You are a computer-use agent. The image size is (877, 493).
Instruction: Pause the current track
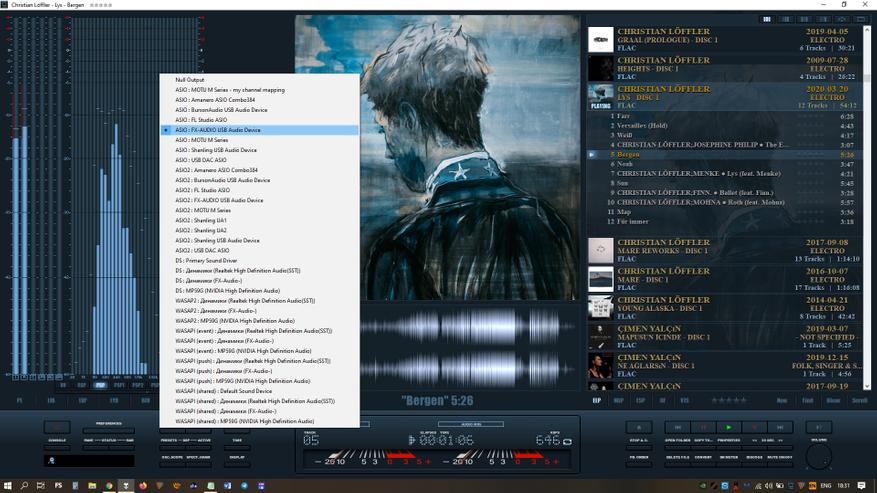coord(703,428)
